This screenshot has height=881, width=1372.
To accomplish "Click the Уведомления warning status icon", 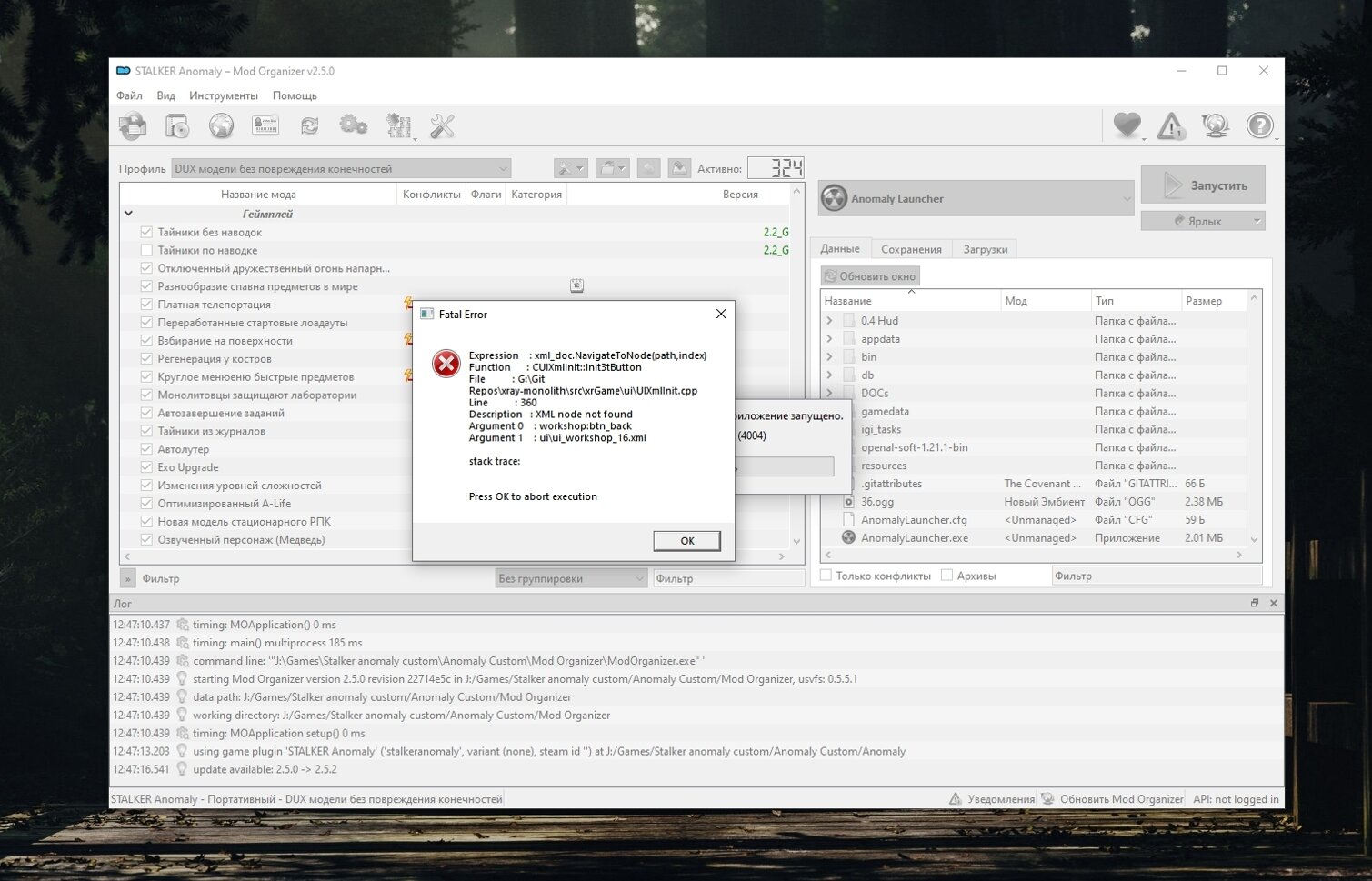I will (x=955, y=799).
